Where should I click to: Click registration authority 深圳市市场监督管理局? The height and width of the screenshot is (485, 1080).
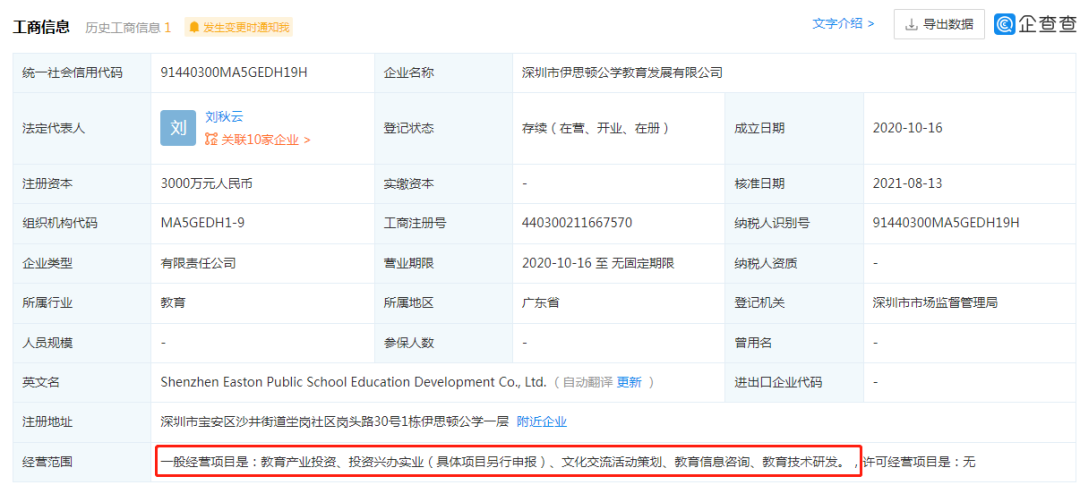(935, 302)
